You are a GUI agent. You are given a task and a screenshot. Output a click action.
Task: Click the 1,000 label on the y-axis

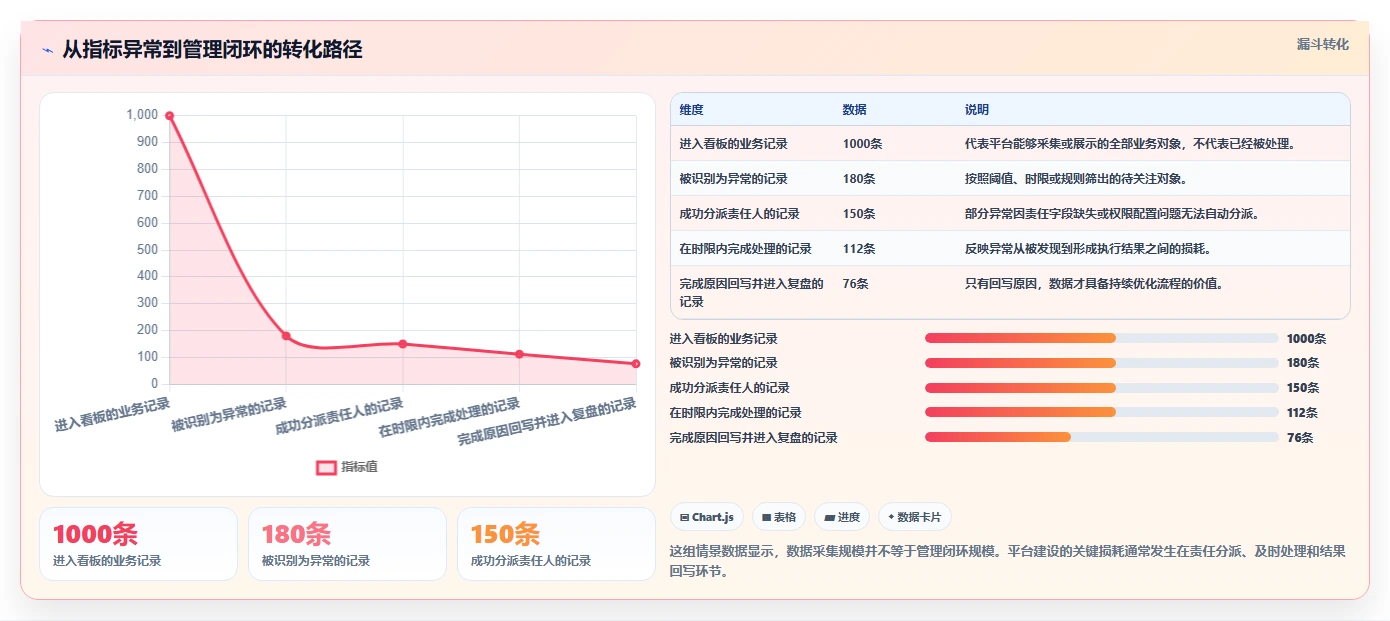pos(142,115)
